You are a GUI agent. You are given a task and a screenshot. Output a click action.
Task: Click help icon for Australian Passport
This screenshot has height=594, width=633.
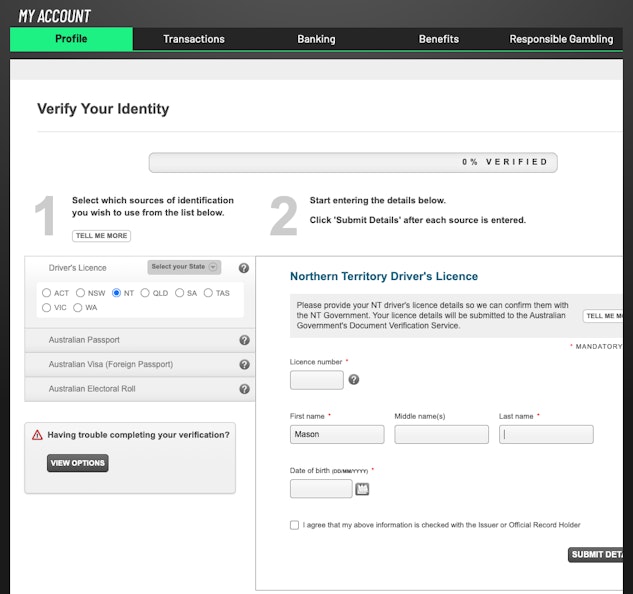coord(244,340)
